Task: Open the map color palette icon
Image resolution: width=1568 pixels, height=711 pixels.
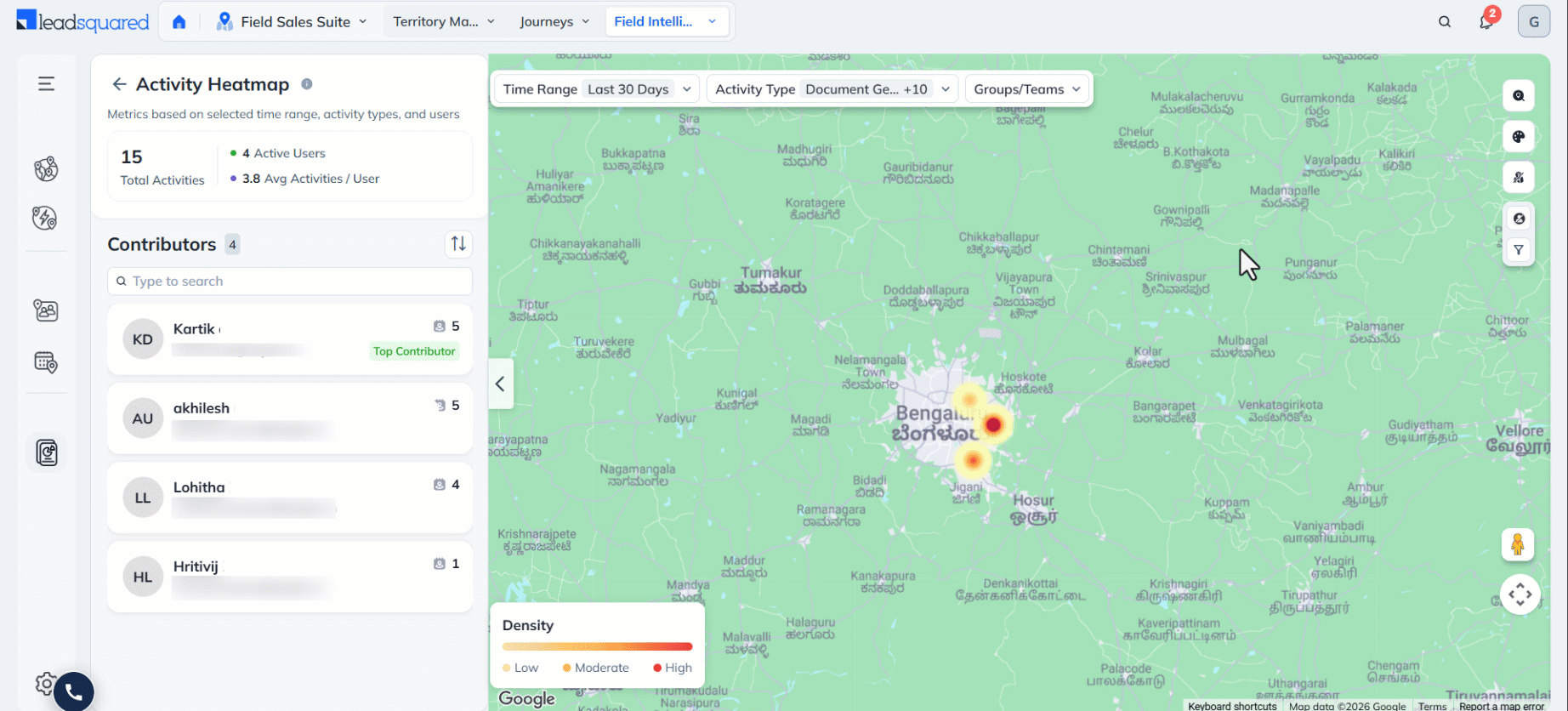Action: (x=1519, y=137)
